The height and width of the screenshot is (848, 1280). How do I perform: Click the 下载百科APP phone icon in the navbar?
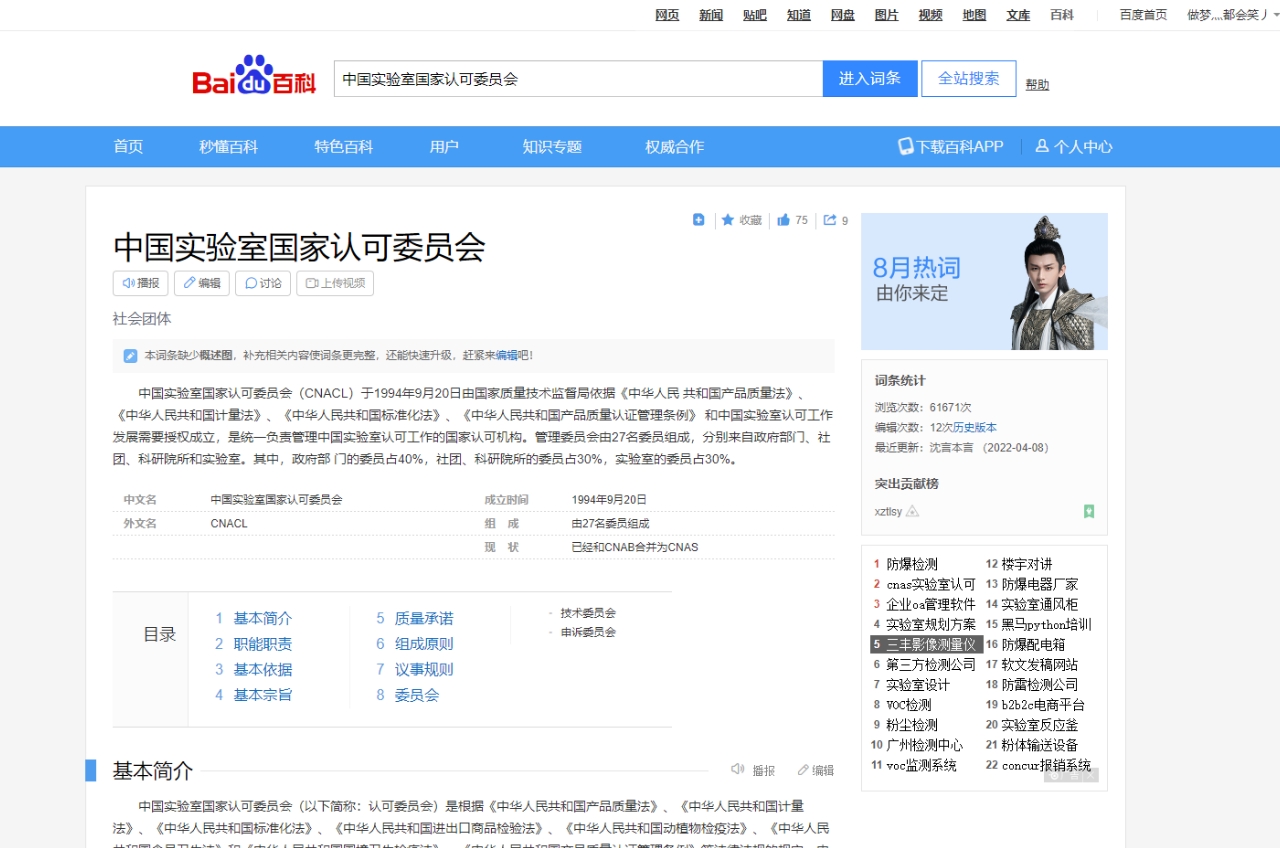click(x=905, y=146)
